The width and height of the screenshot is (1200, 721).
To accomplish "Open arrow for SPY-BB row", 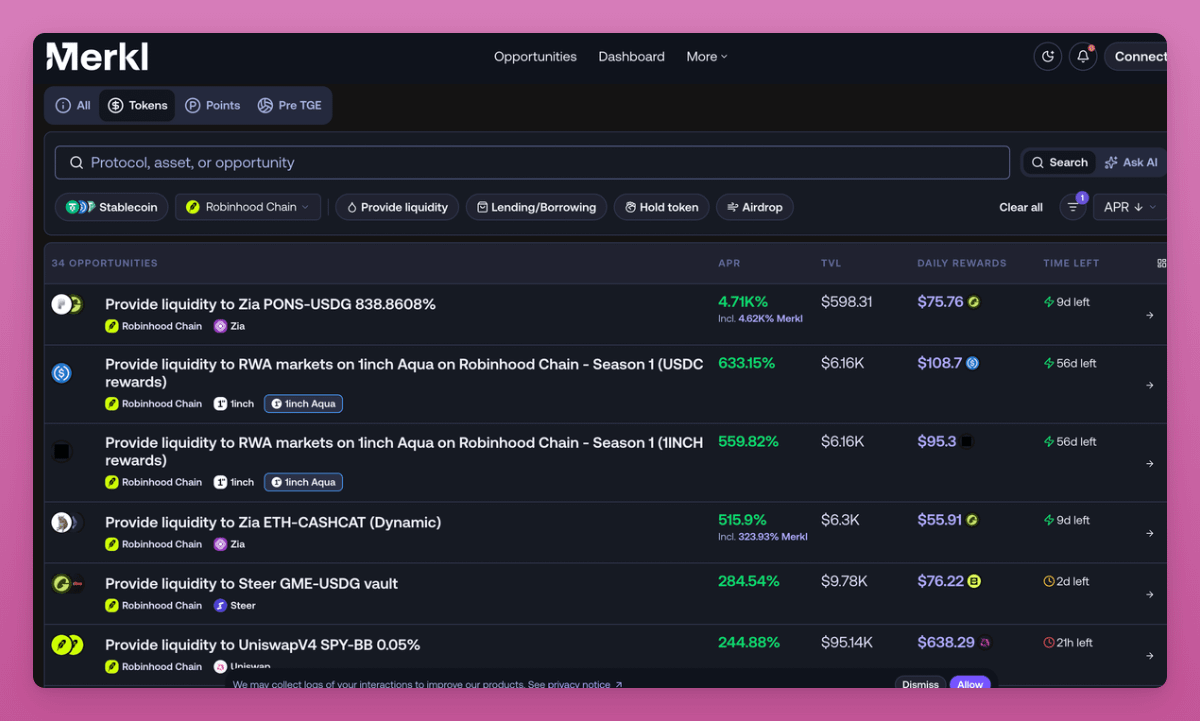I will [x=1150, y=656].
